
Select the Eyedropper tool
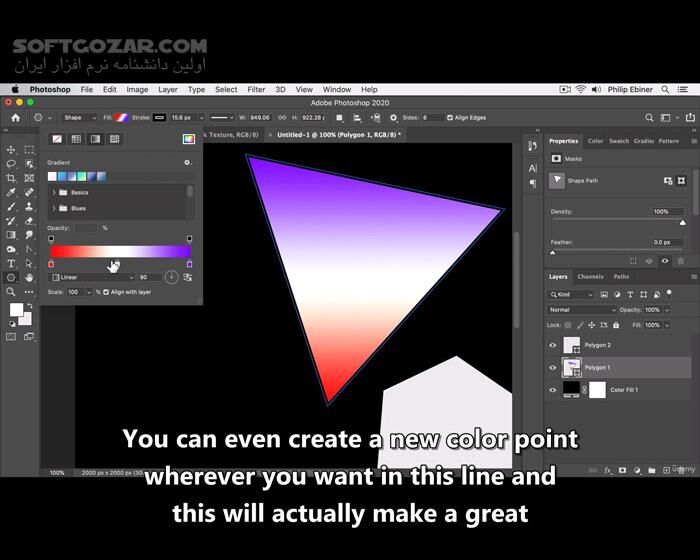click(11, 192)
